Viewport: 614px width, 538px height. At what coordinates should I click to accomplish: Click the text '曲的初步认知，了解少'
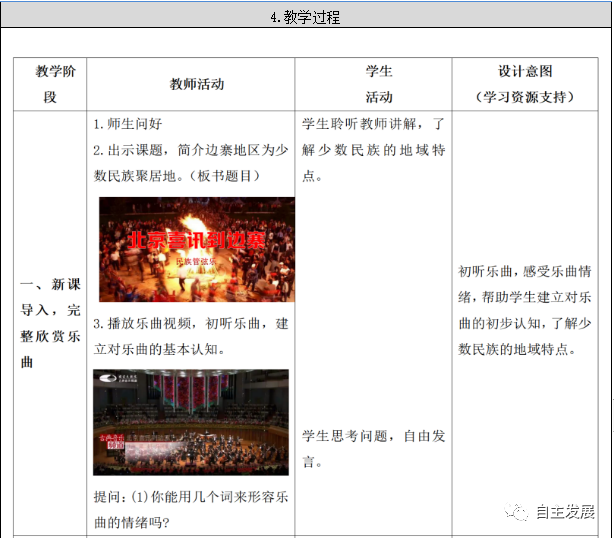click(525, 323)
